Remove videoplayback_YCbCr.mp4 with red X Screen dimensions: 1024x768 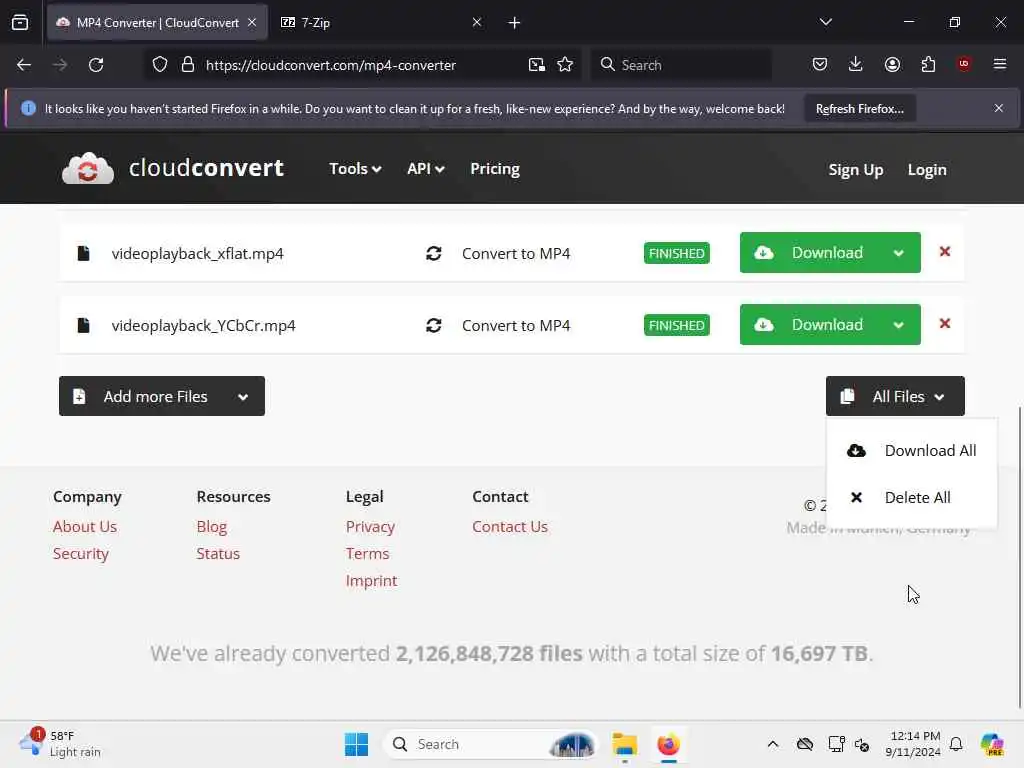[944, 324]
